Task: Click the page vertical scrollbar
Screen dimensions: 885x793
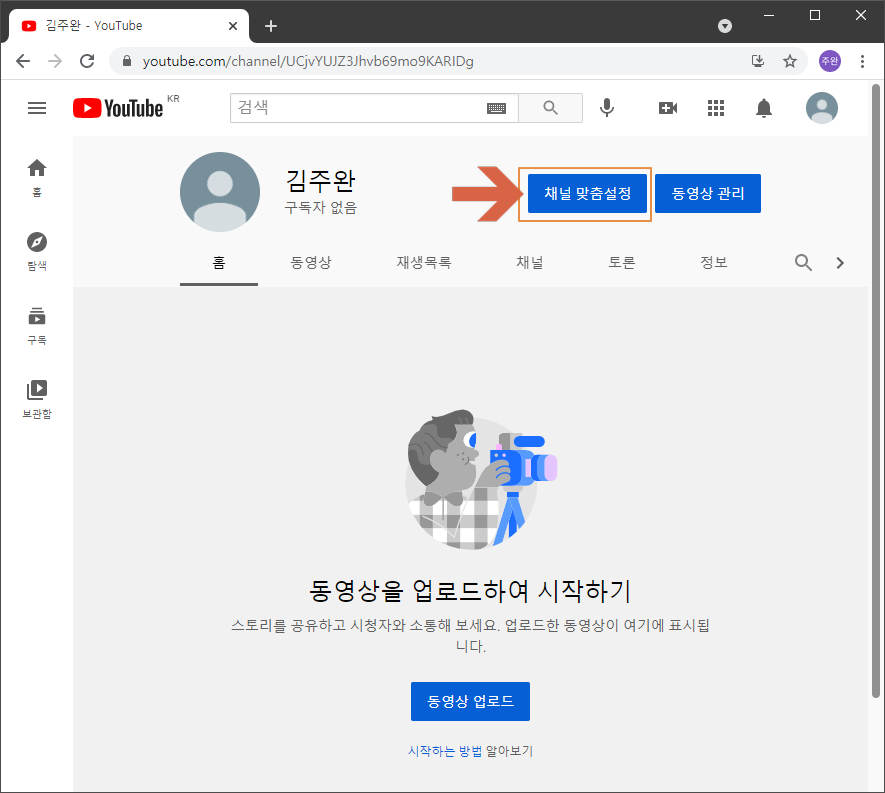Action: pyautogui.click(x=875, y=391)
